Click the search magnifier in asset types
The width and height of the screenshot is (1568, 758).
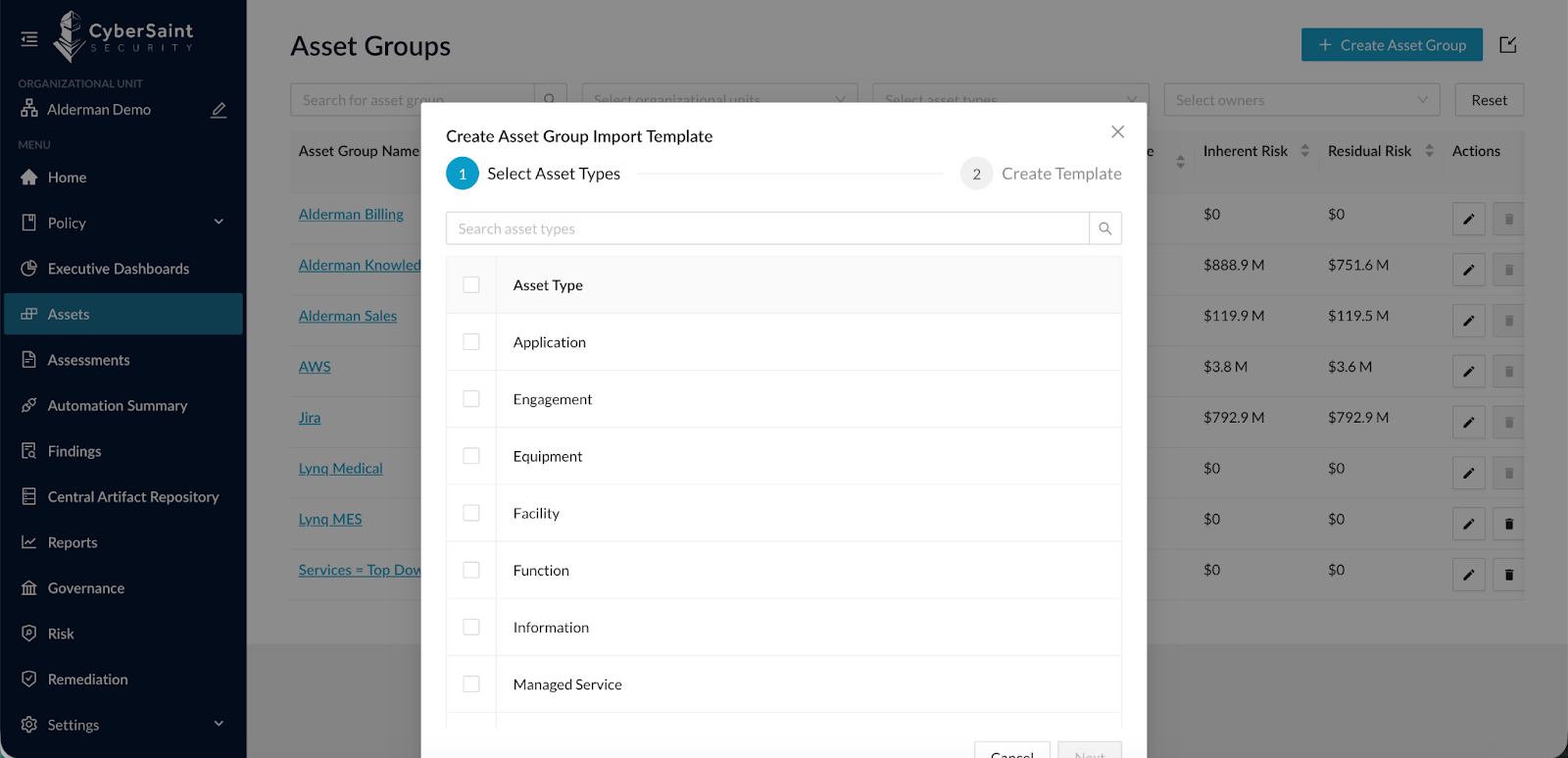[1104, 228]
